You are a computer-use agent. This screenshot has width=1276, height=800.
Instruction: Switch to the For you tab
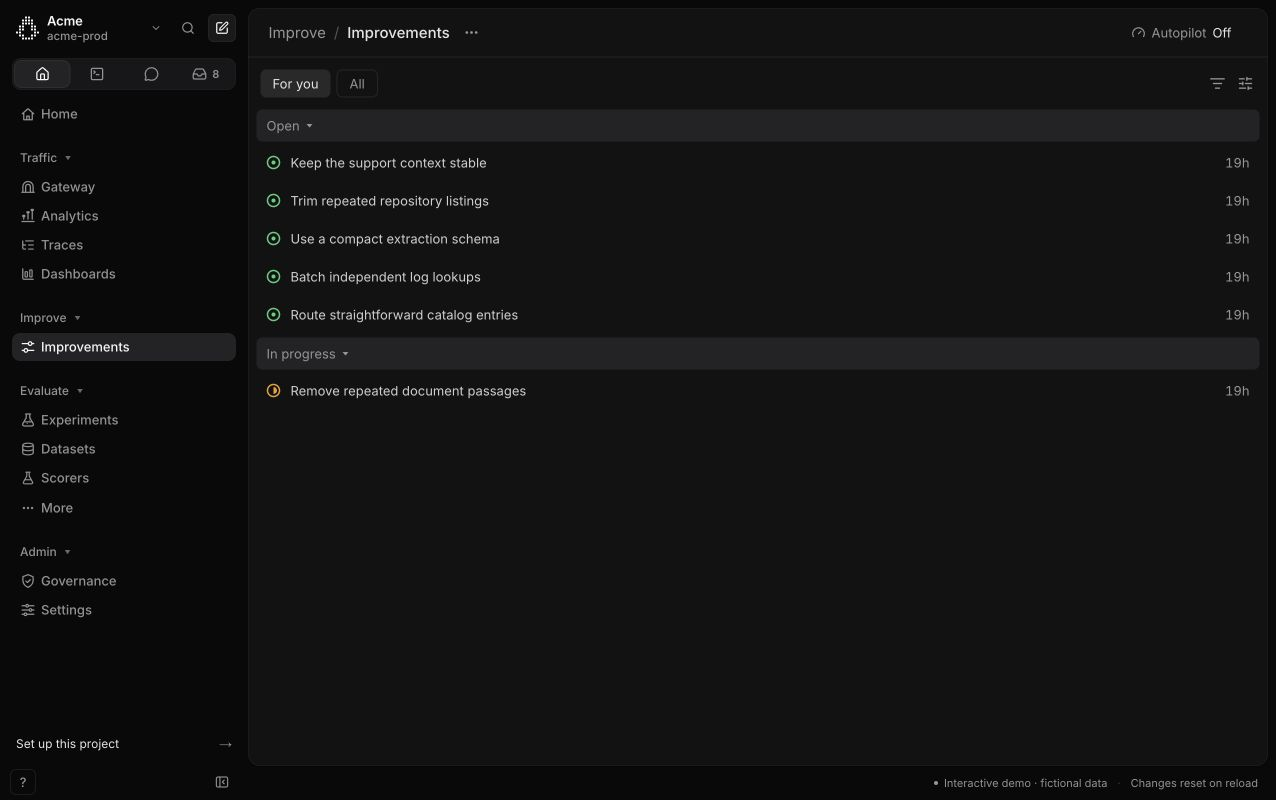coord(295,84)
